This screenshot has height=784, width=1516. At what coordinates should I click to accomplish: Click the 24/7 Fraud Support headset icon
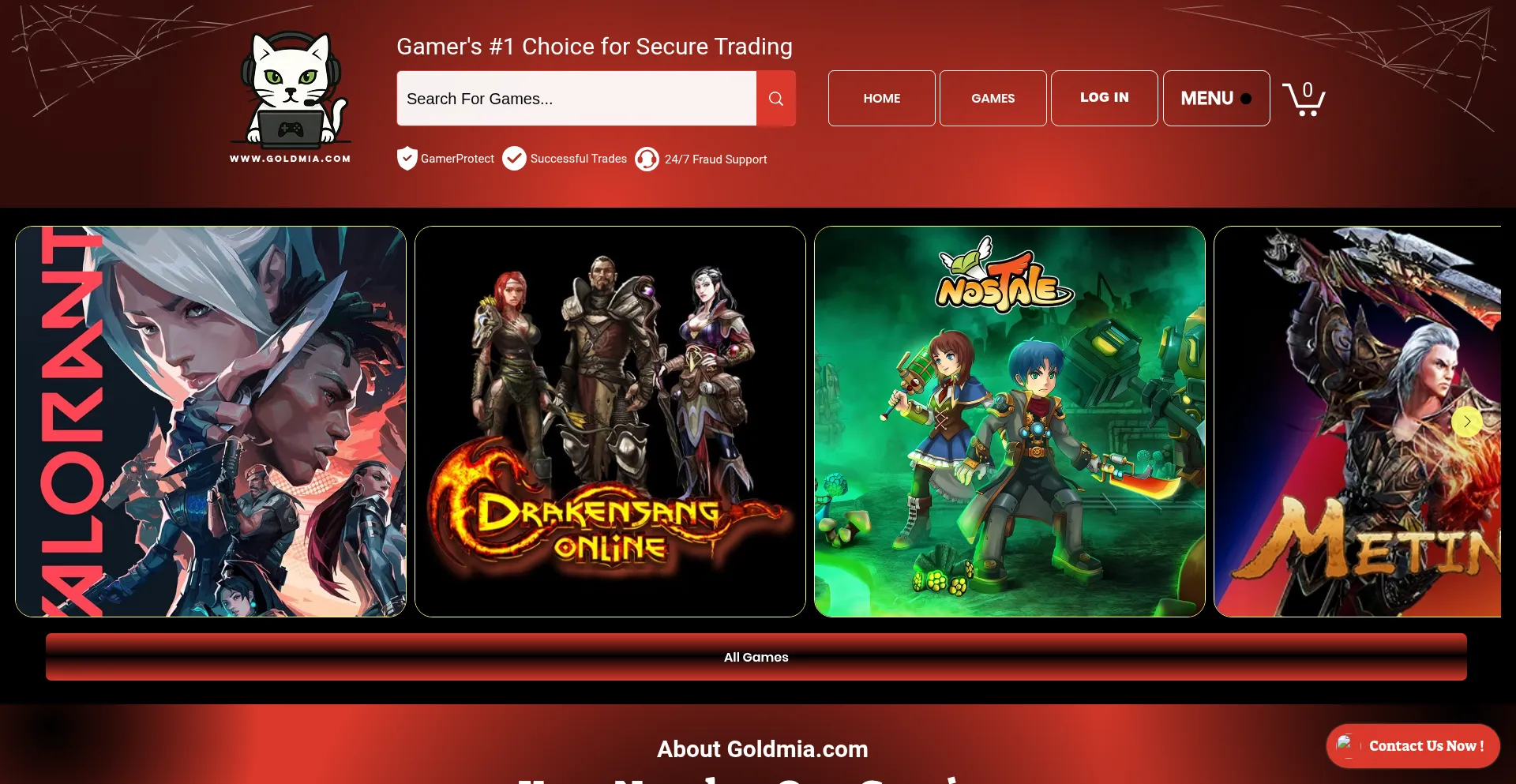[x=647, y=159]
